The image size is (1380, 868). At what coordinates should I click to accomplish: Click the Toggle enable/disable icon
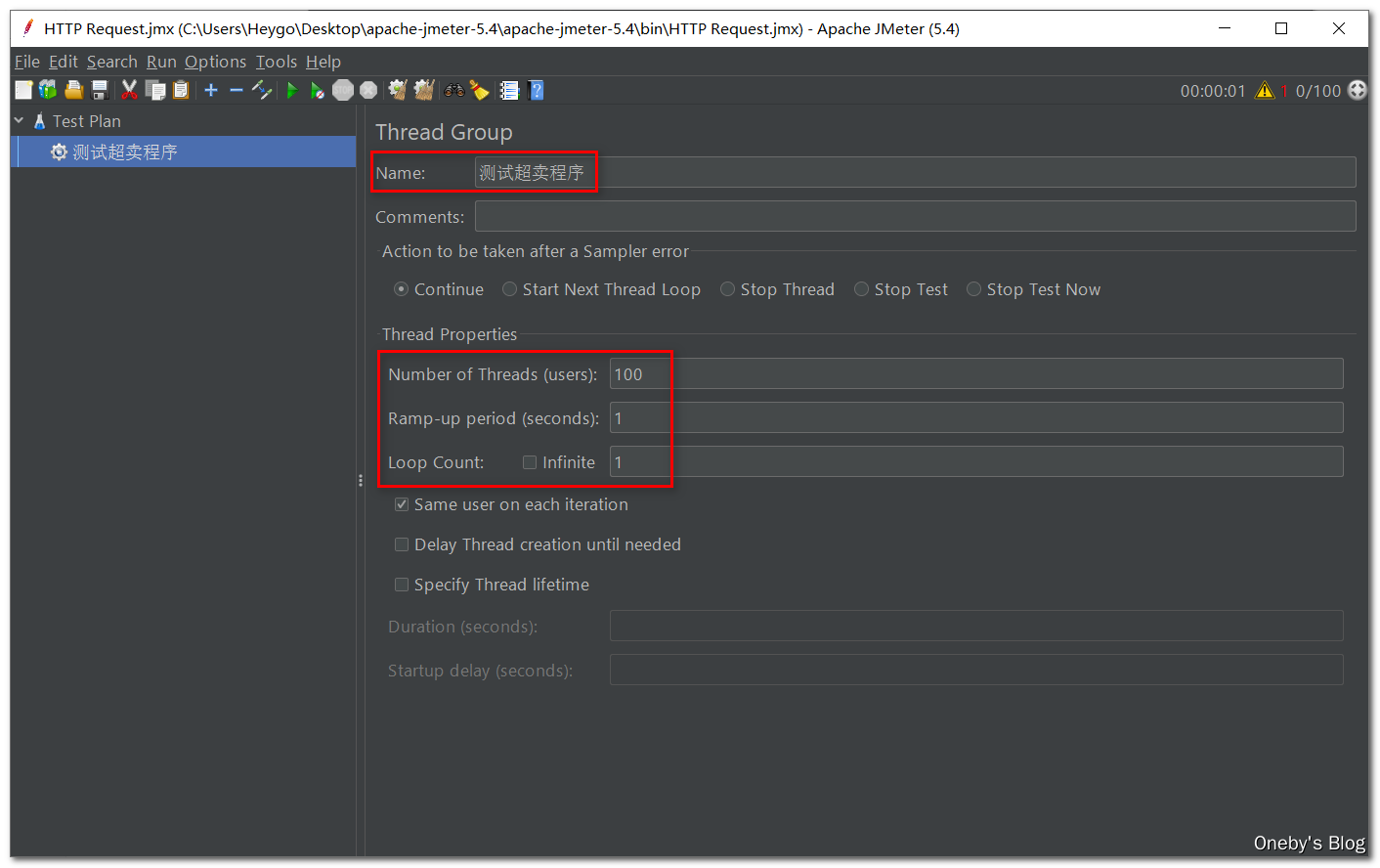click(262, 90)
